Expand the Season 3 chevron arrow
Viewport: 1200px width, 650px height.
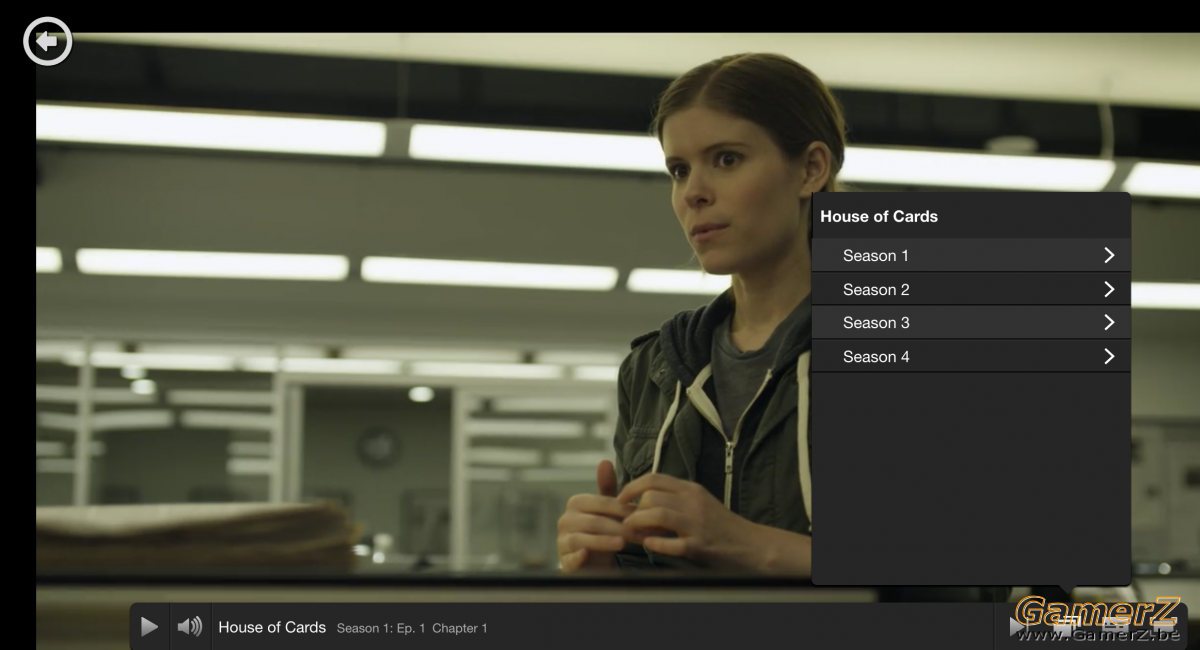click(1109, 322)
